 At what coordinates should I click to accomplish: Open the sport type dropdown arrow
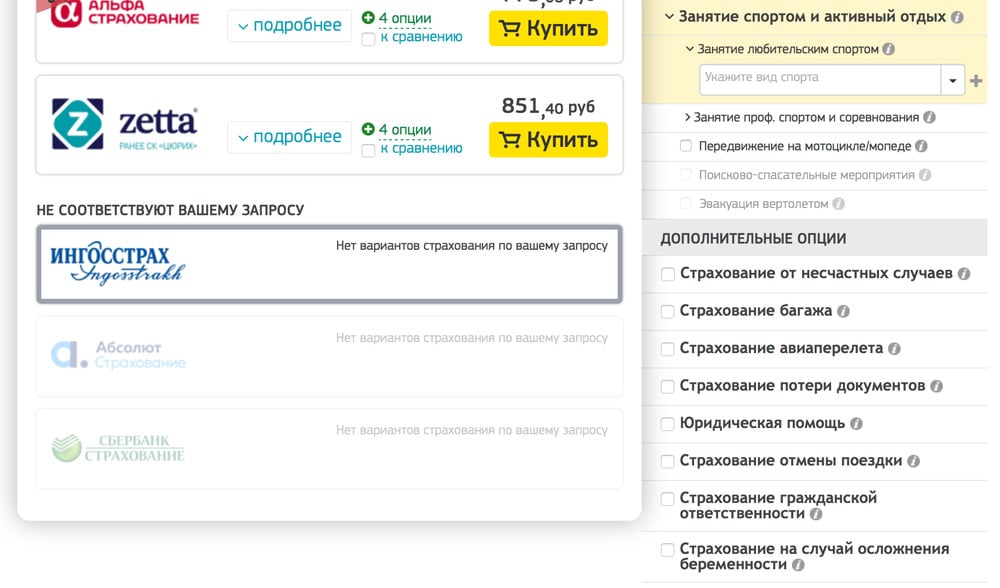click(x=952, y=80)
